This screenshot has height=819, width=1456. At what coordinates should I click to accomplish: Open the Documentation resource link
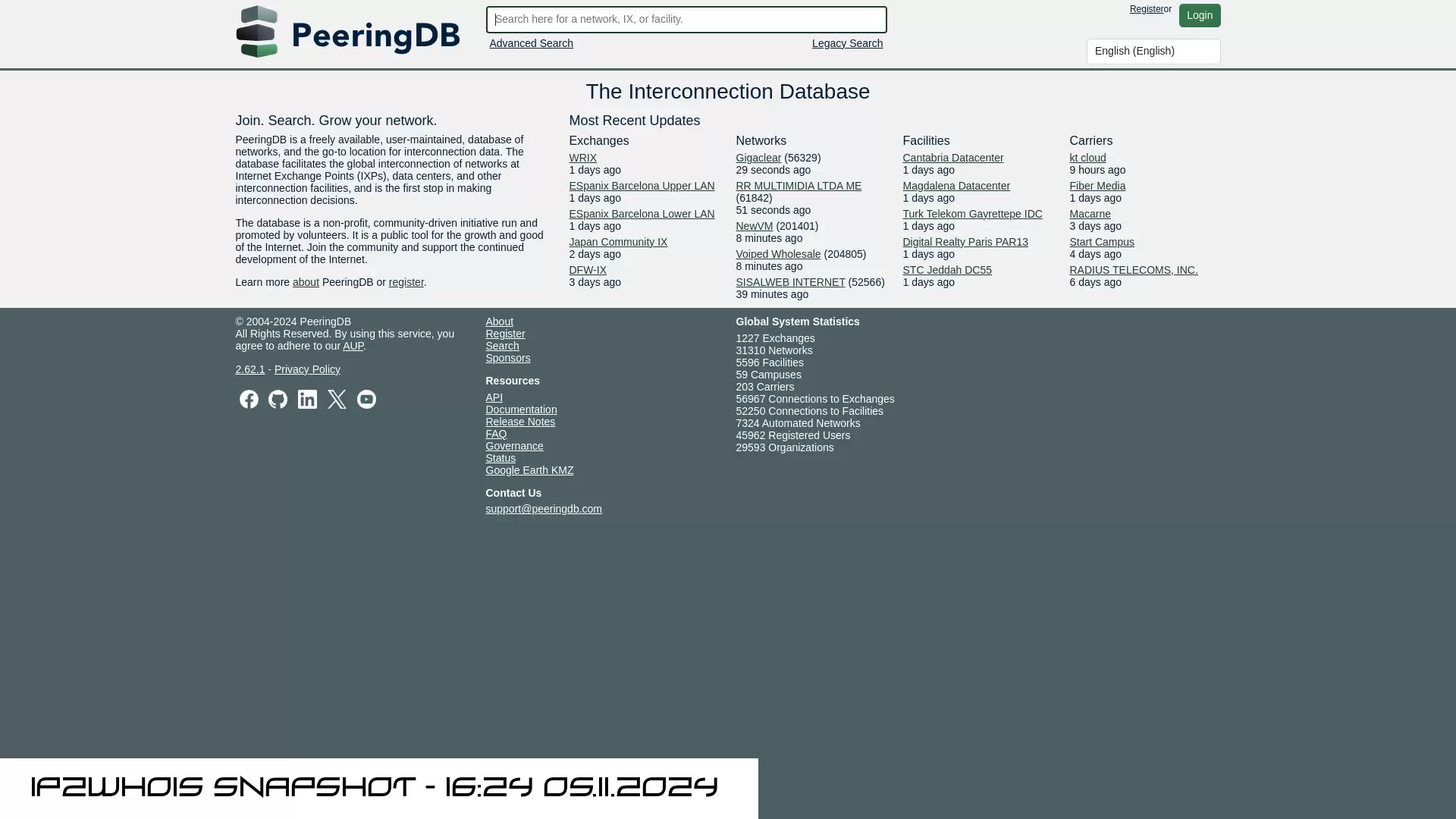coord(521,409)
